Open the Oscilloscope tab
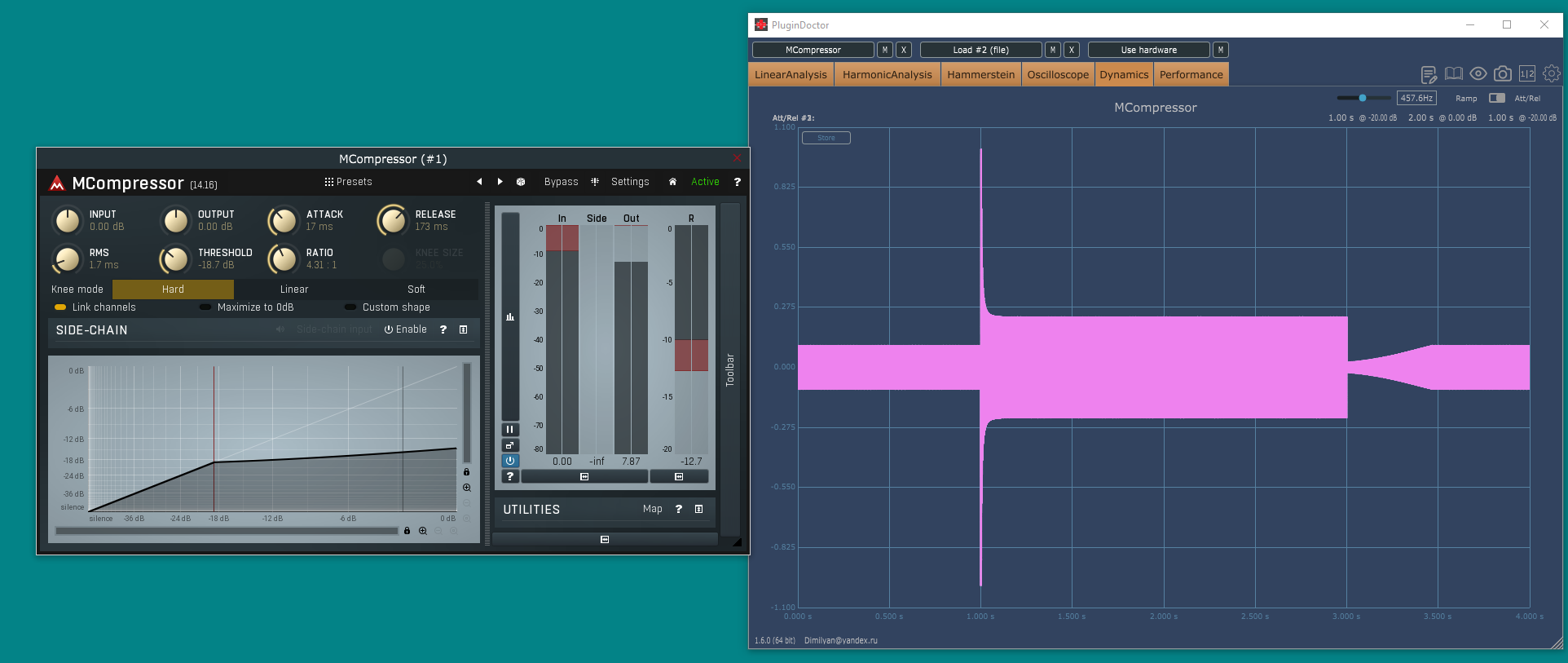This screenshot has width=1568, height=663. 1058,74
